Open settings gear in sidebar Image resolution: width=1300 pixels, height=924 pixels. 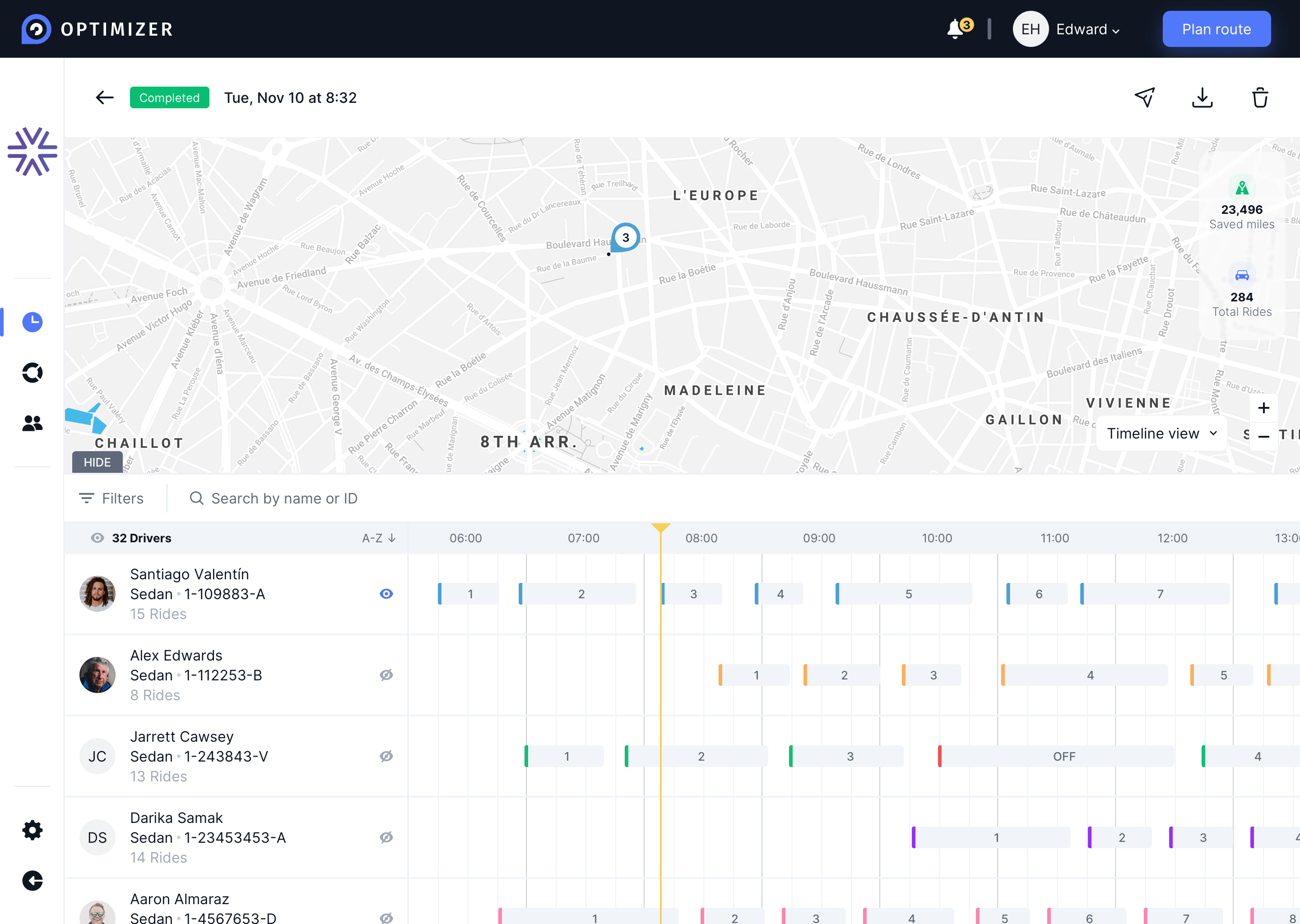point(32,830)
